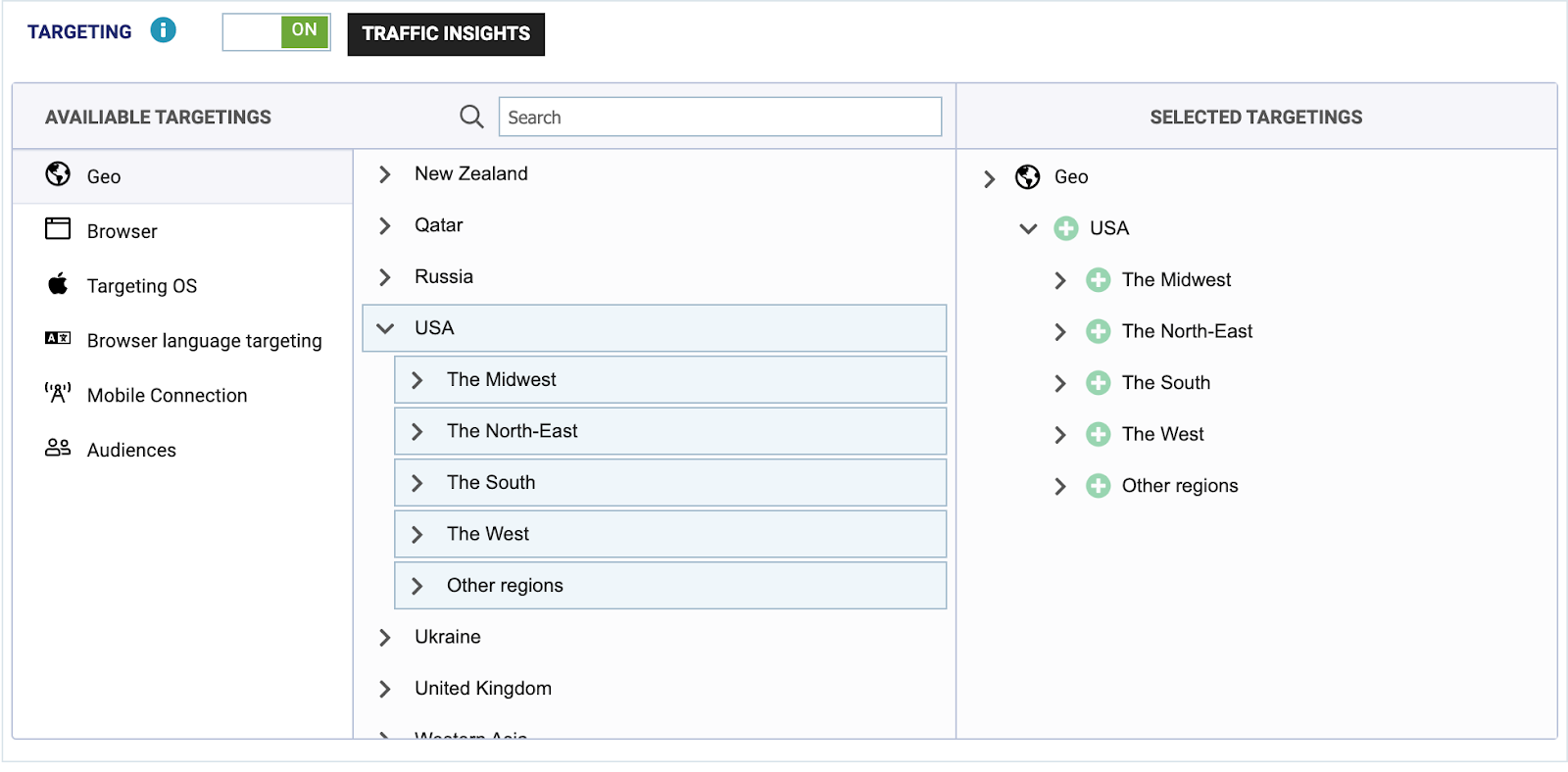Click the targeting Search input field
The image size is (1568, 772).
719,117
